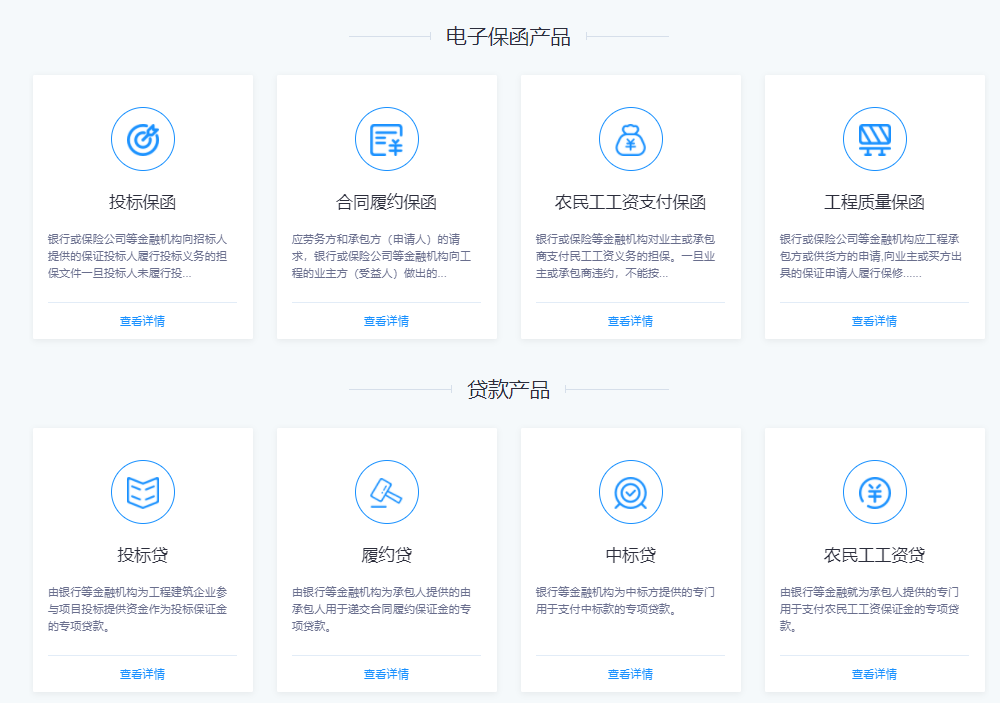Click the 中标贷 checkmark badge icon
This screenshot has width=1000, height=703.
tap(631, 492)
